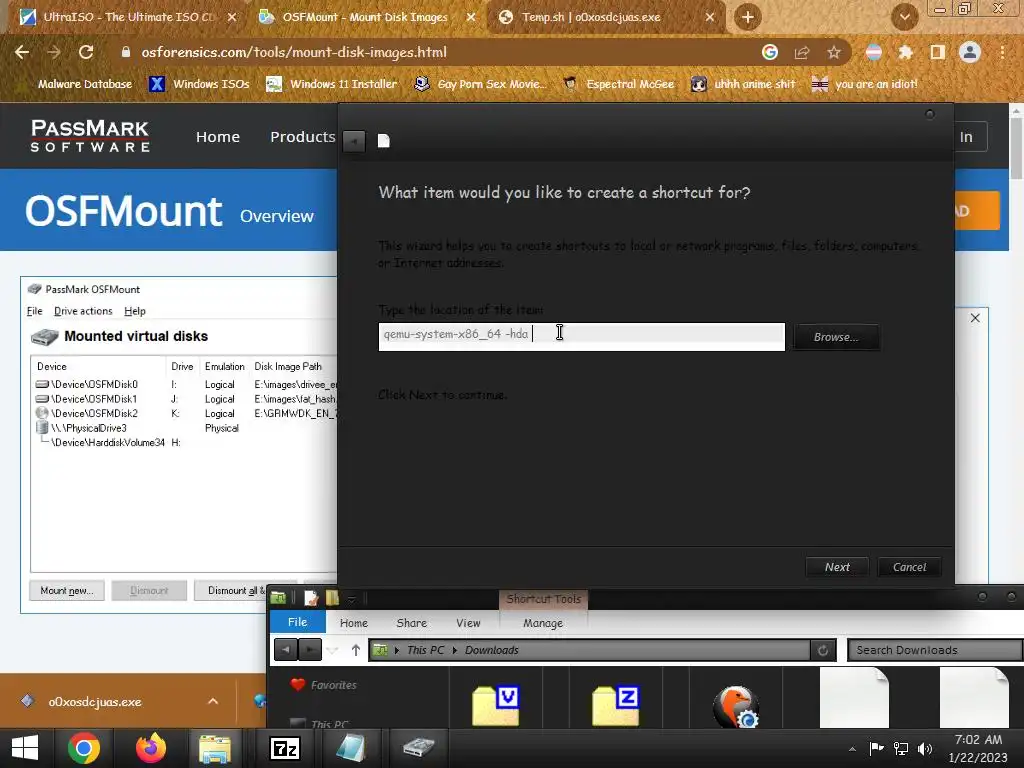Image resolution: width=1024 pixels, height=768 pixels.
Task: Expand Explorer recent locations dropdown
Action: 332,650
